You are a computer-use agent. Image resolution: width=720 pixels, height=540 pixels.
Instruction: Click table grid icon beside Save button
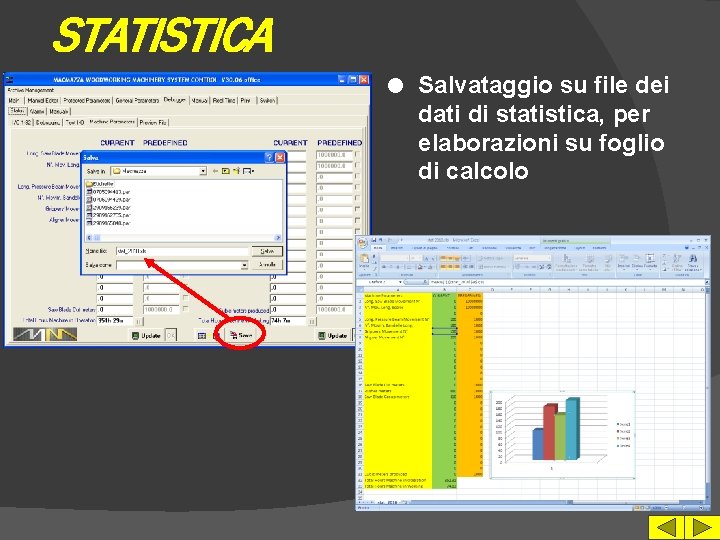point(202,336)
